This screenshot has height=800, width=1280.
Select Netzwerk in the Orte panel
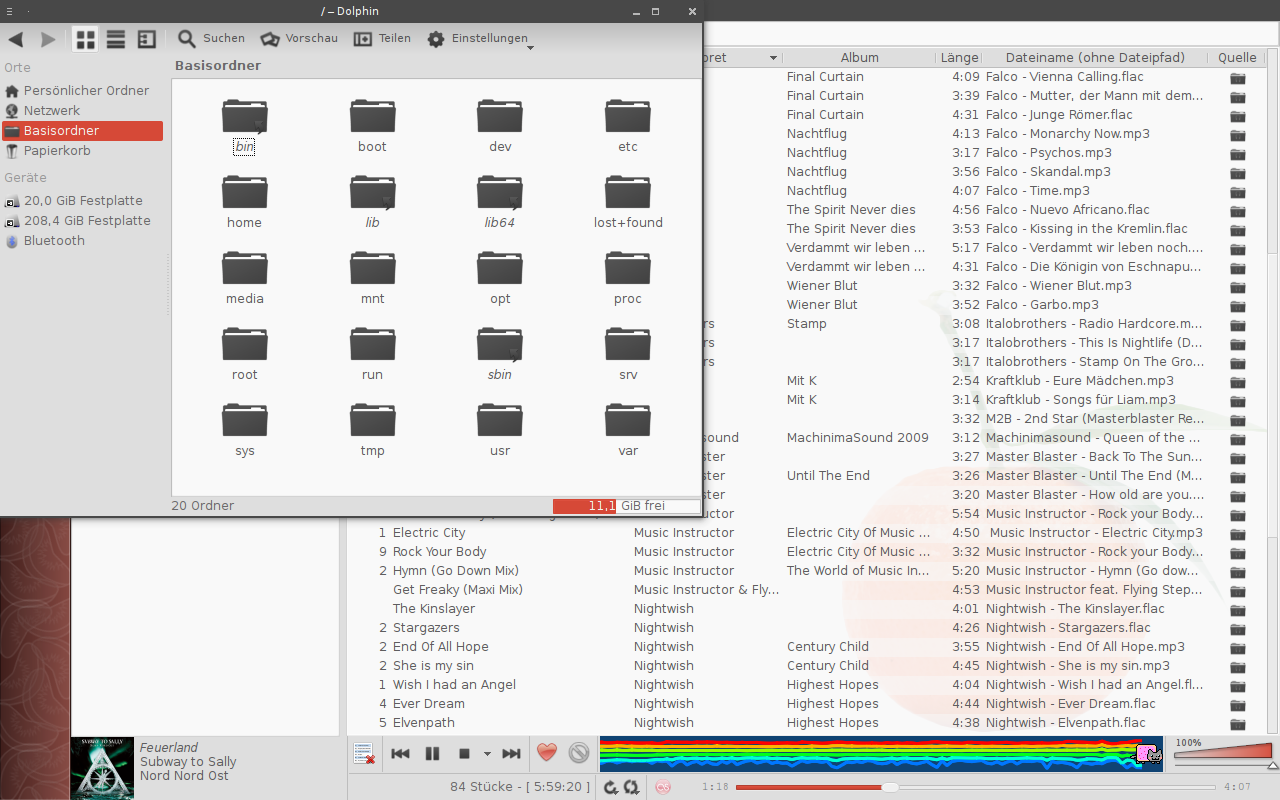82,111
